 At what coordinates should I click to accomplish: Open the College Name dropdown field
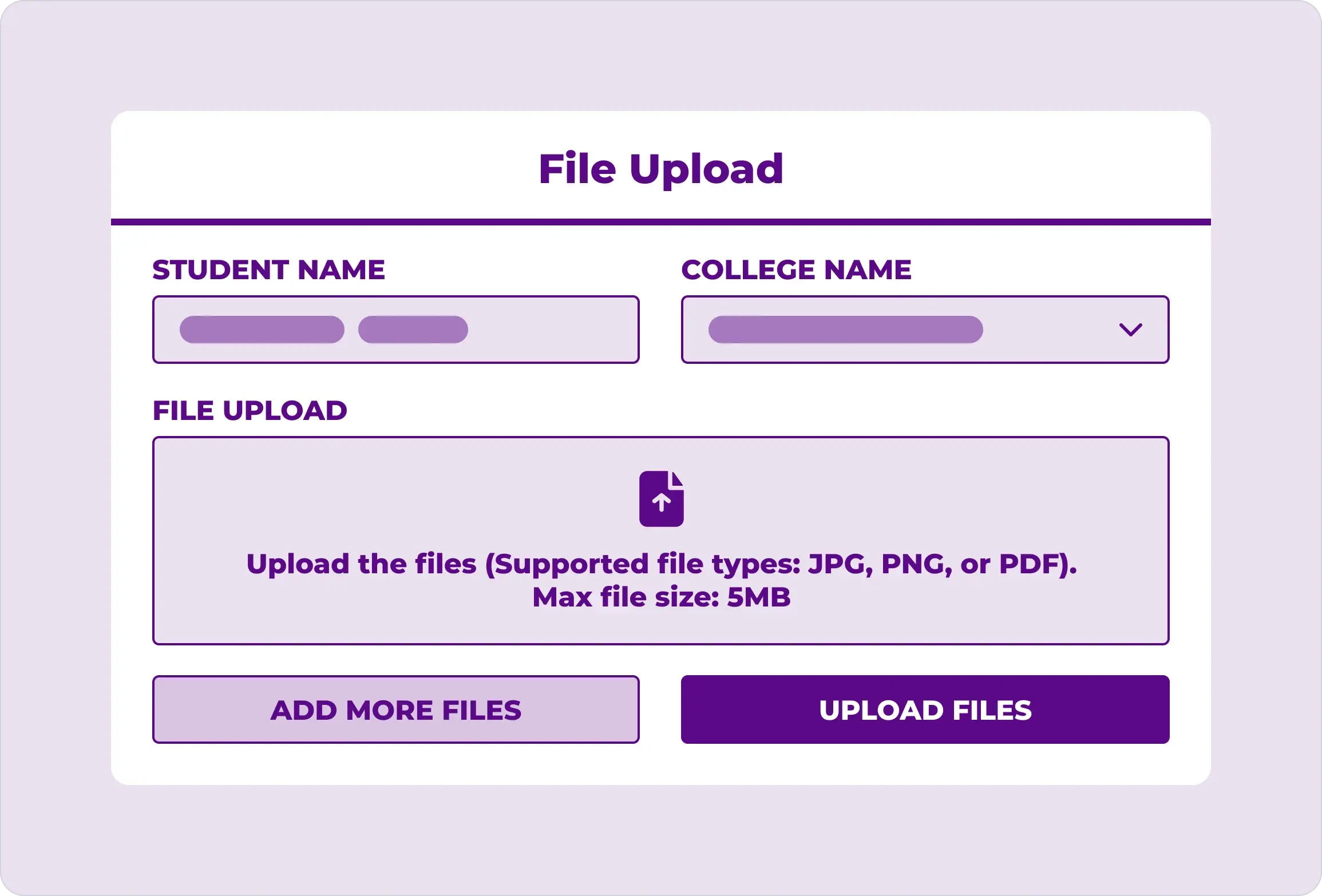(x=925, y=330)
